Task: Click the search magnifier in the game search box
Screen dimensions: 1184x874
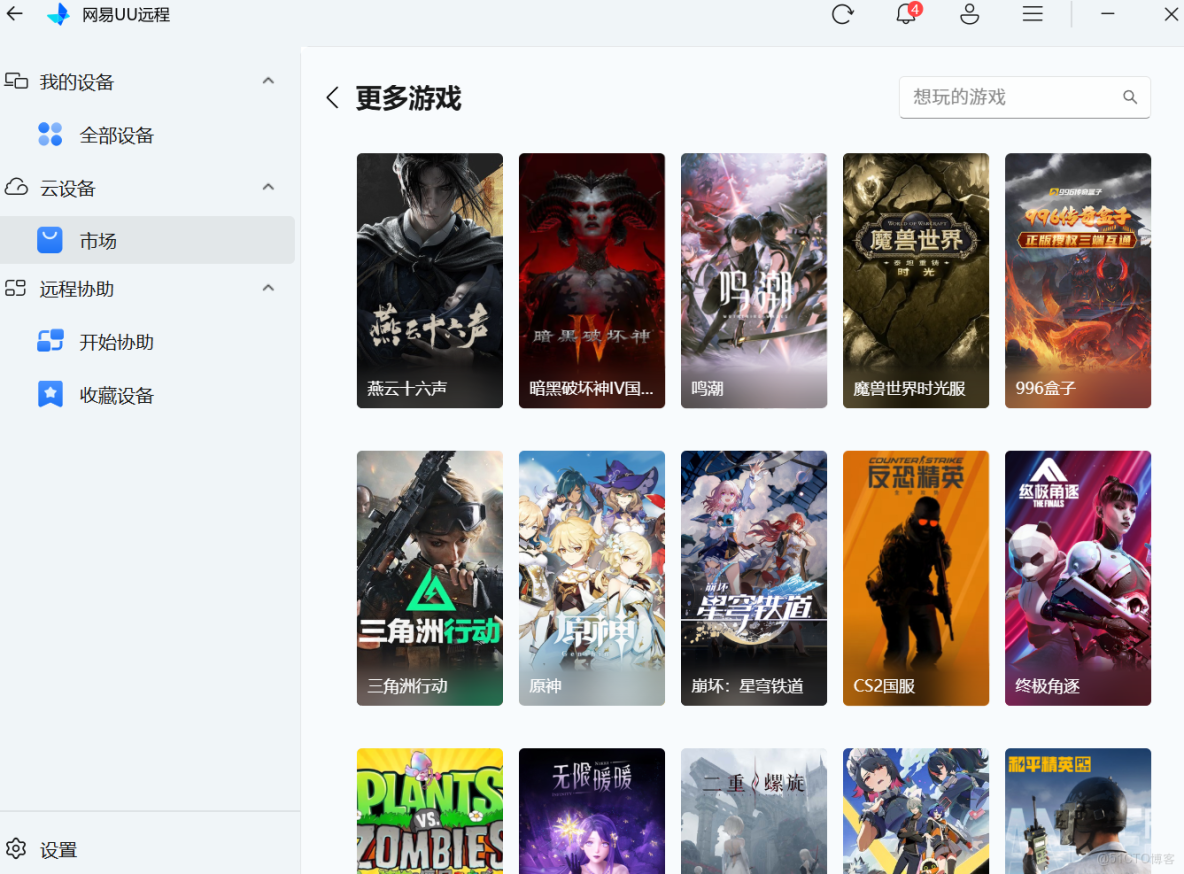Action: click(1130, 97)
